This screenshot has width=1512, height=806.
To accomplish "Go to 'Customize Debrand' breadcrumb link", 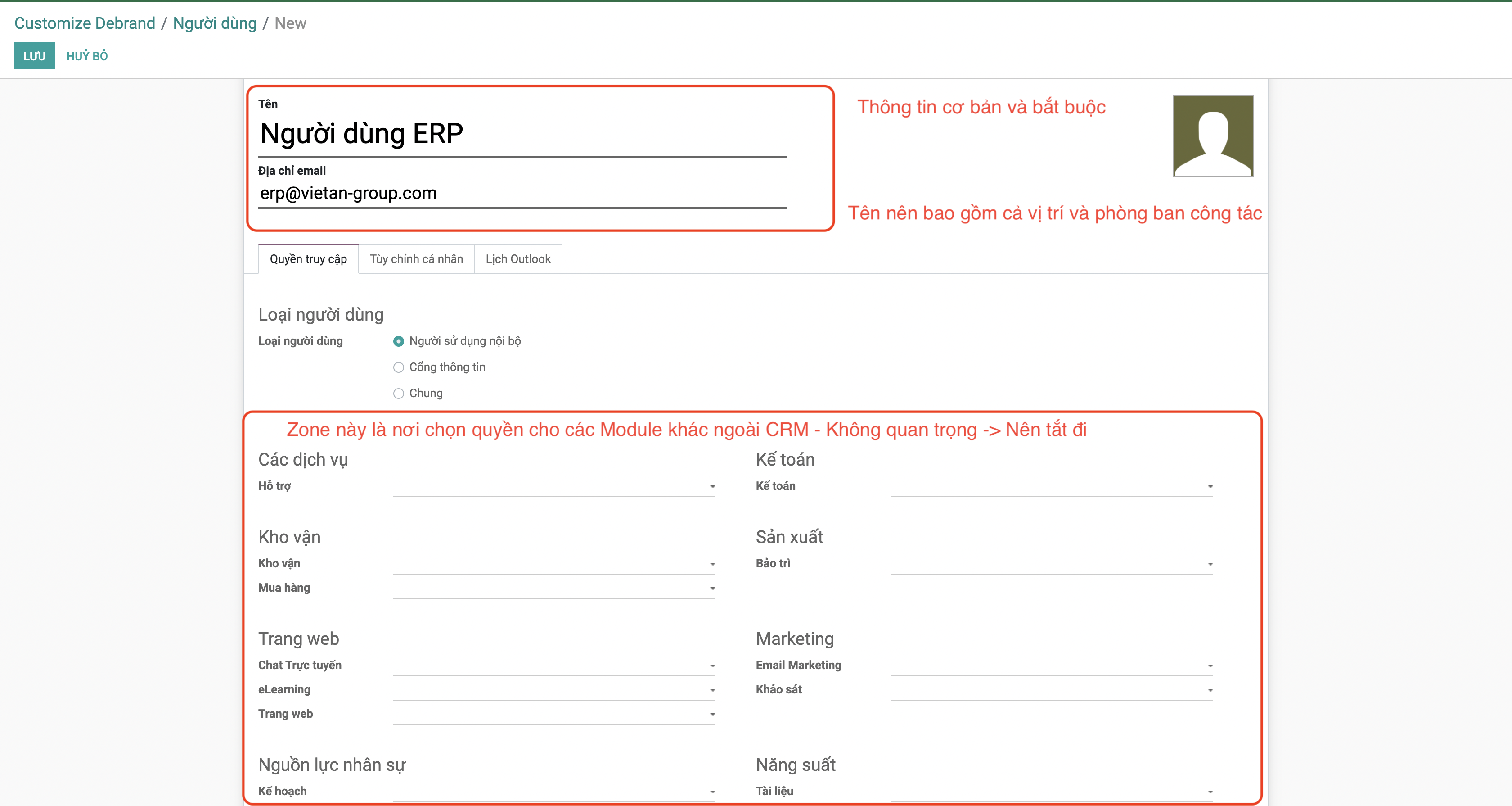I will (85, 23).
